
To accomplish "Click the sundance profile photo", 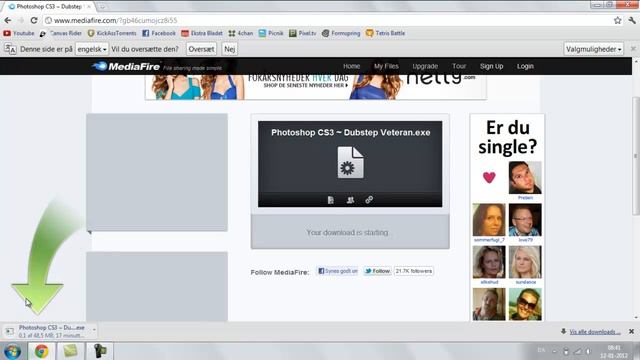I will (x=525, y=262).
